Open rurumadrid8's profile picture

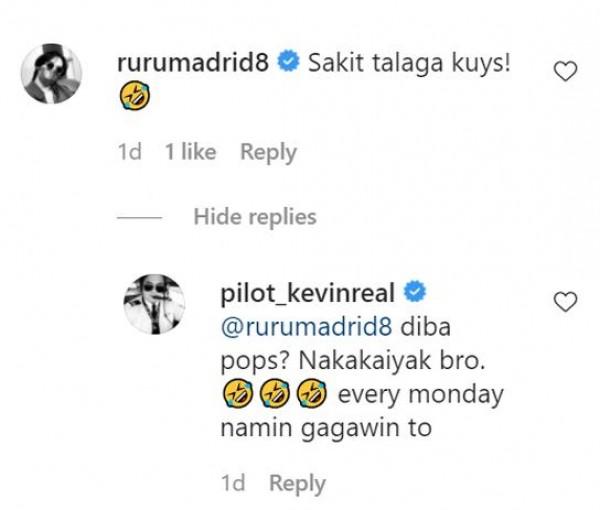53,75
